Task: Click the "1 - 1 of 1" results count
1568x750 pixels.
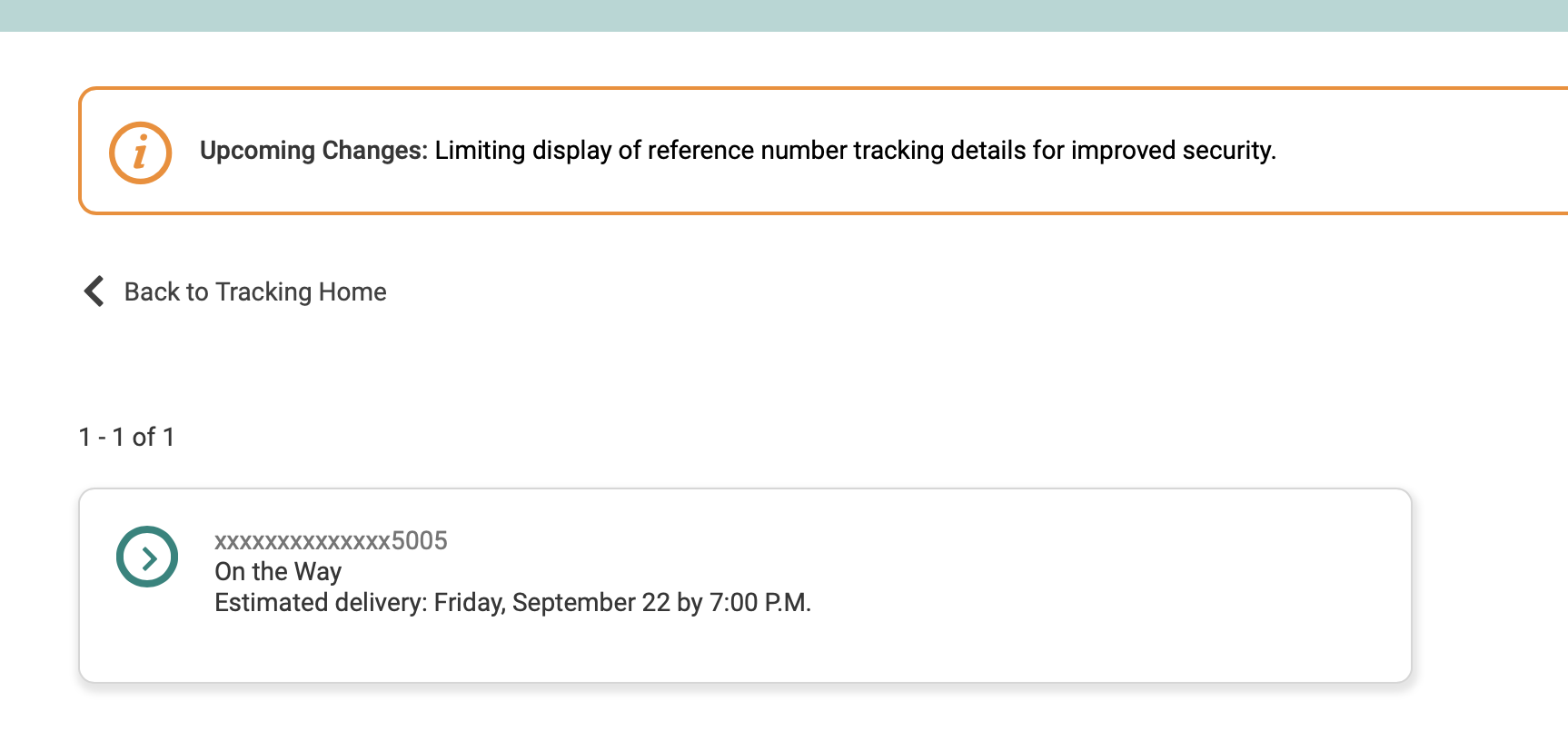Action: click(x=127, y=438)
